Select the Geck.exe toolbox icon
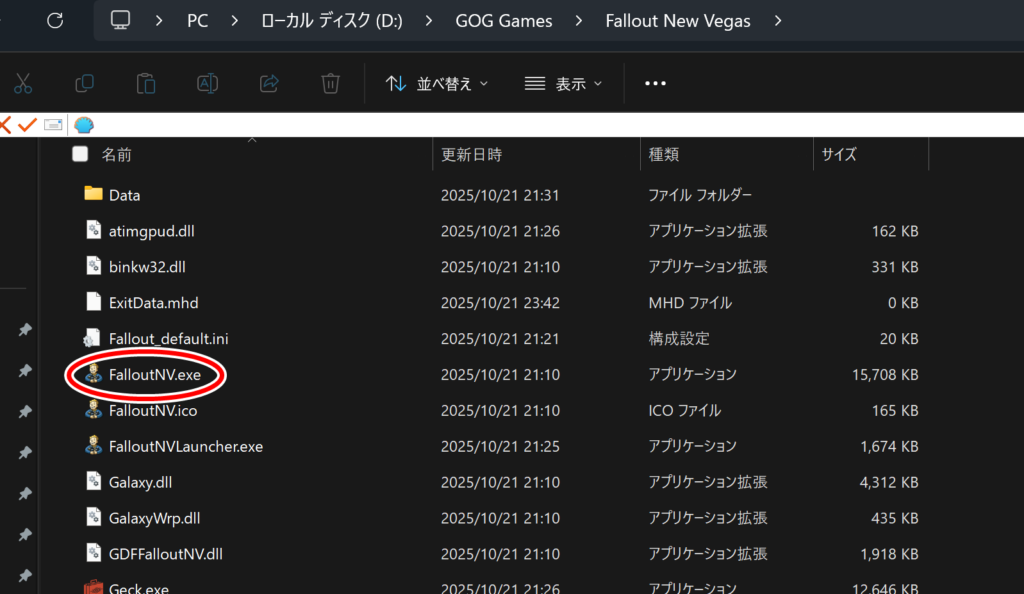The height and width of the screenshot is (594, 1024). (93, 589)
